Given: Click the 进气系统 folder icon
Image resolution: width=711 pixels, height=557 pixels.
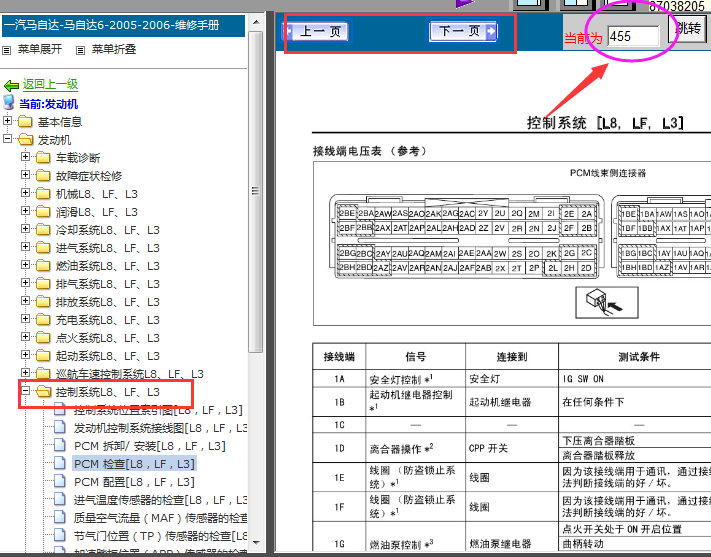Looking at the screenshot, I should [43, 248].
